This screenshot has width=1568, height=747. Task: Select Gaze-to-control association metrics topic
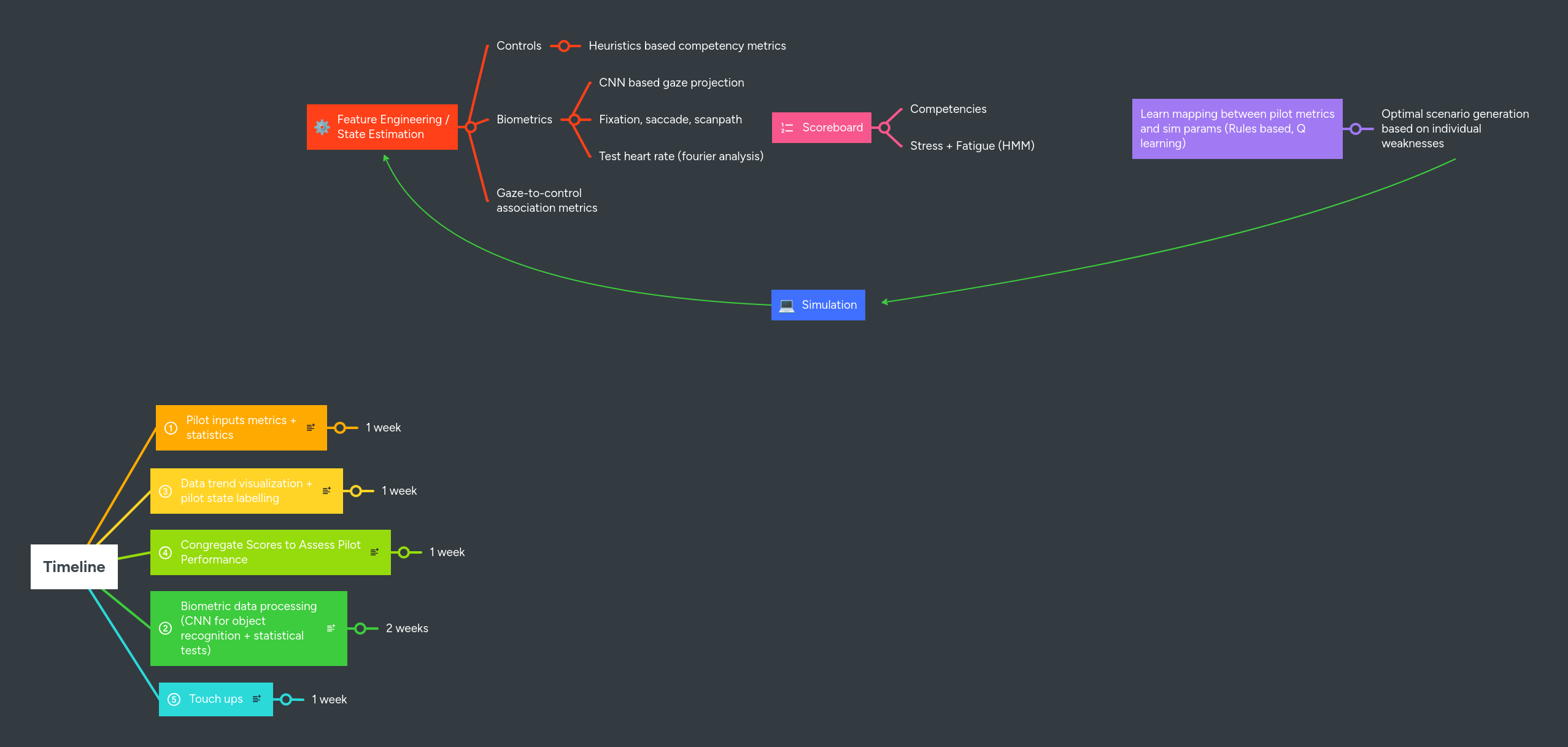(547, 201)
